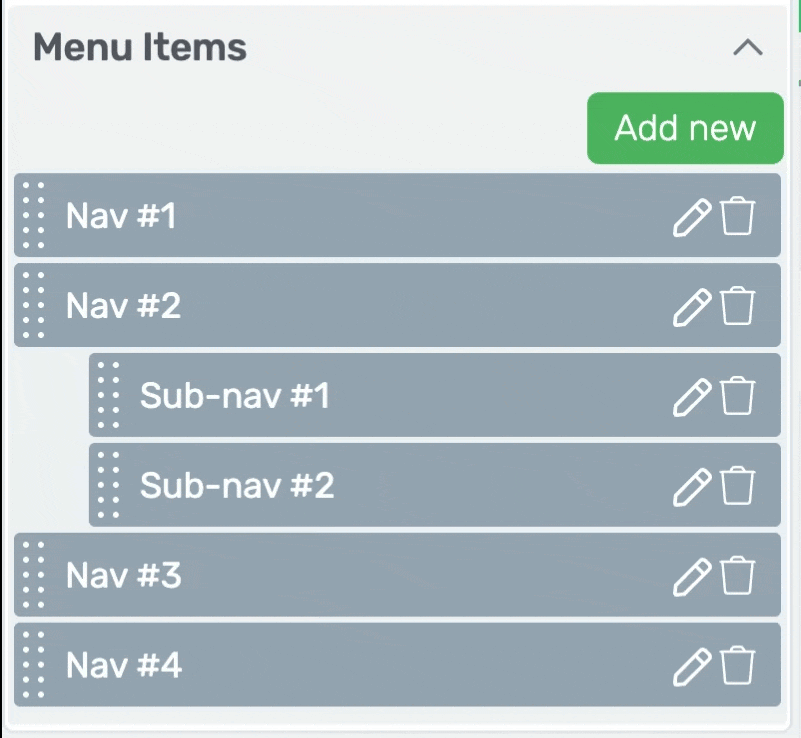Delete Sub-nav #1 with the trash icon
The height and width of the screenshot is (738, 801).
tap(737, 395)
